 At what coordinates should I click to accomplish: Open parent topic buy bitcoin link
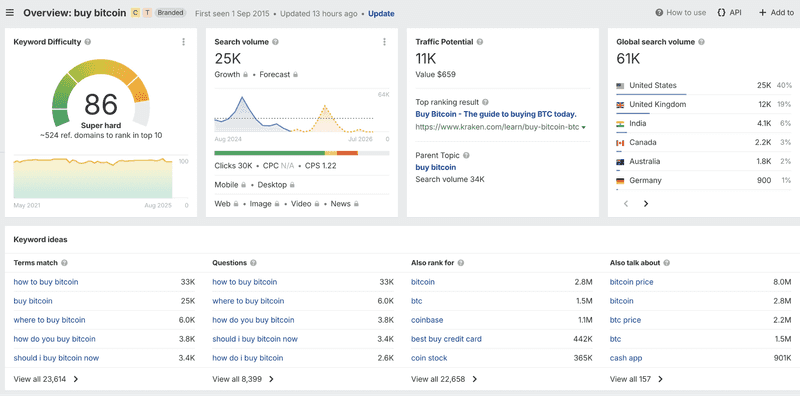click(436, 167)
